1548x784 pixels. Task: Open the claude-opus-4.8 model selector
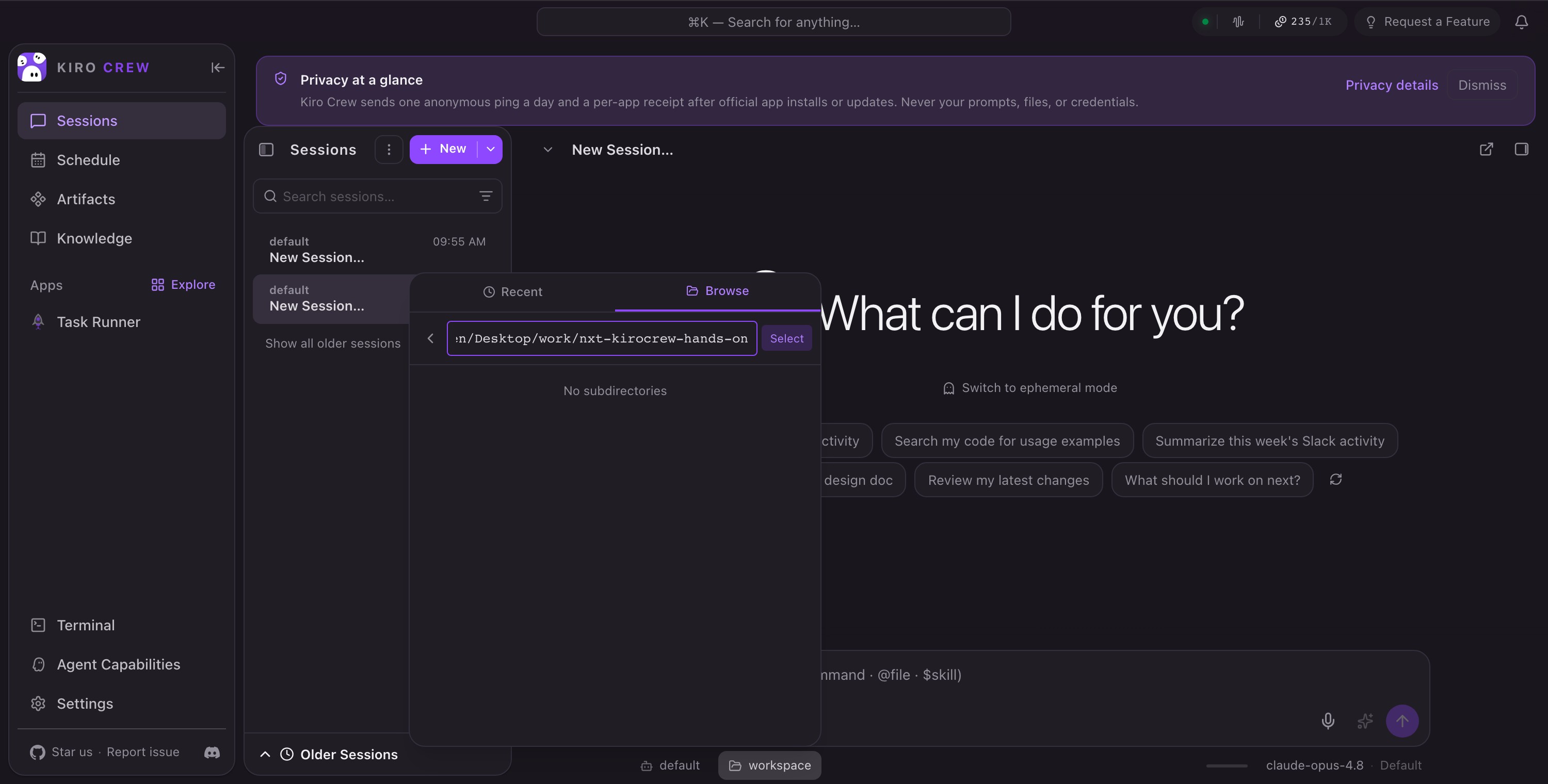coord(1314,765)
